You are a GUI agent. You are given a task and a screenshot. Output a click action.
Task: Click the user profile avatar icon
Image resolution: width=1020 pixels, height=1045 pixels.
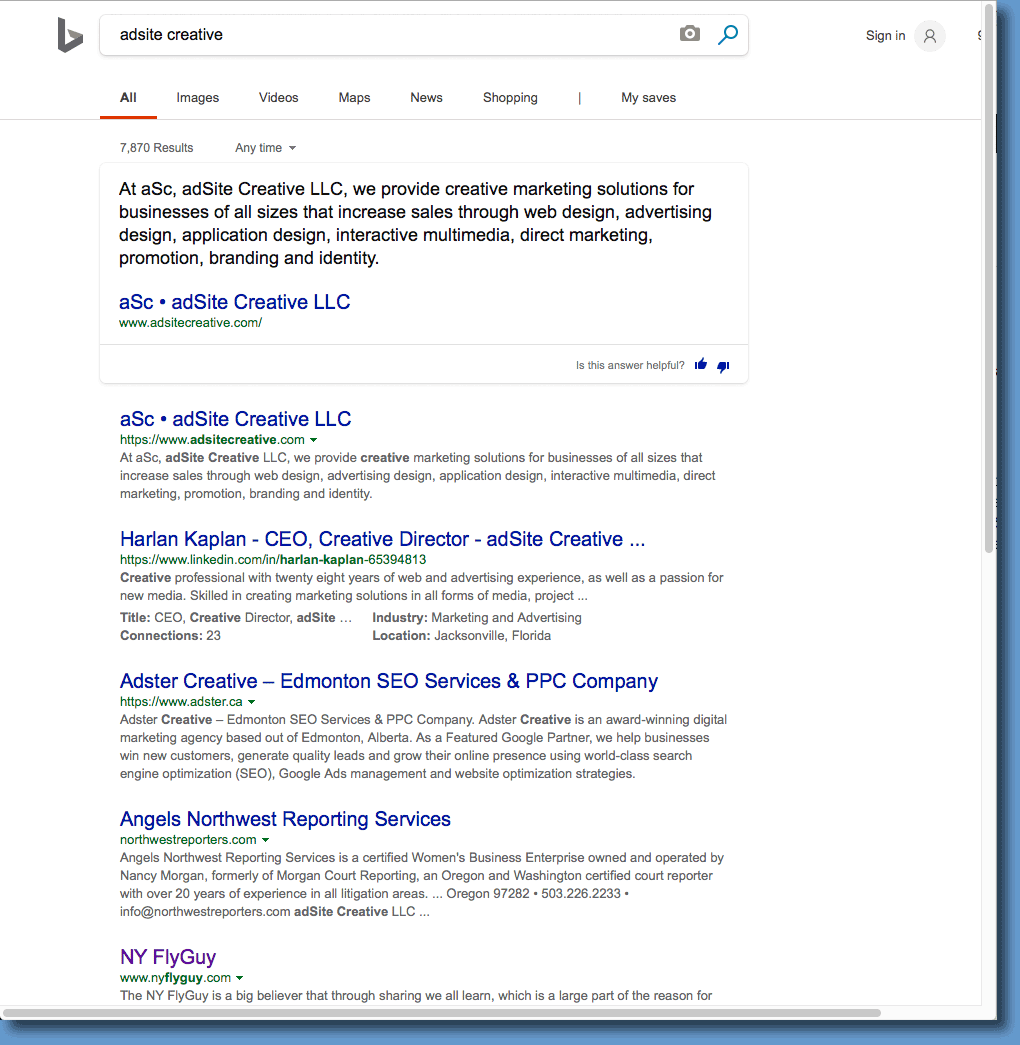(929, 36)
